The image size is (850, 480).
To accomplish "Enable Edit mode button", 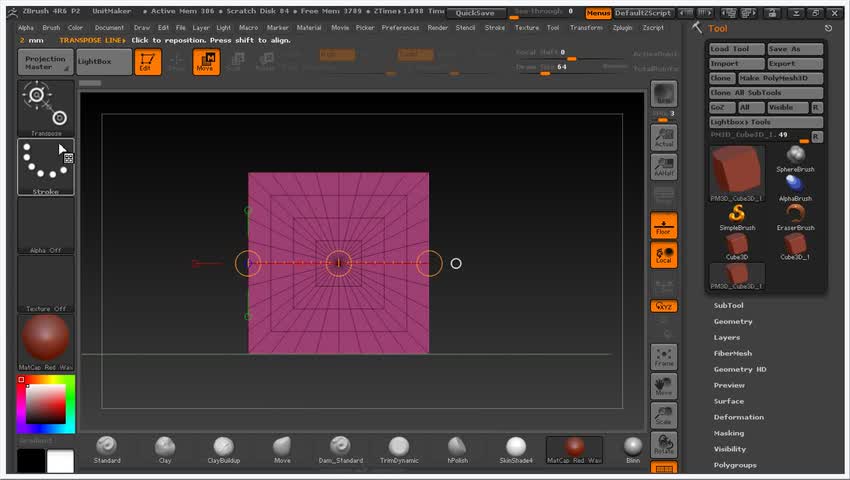I will click(x=147, y=62).
